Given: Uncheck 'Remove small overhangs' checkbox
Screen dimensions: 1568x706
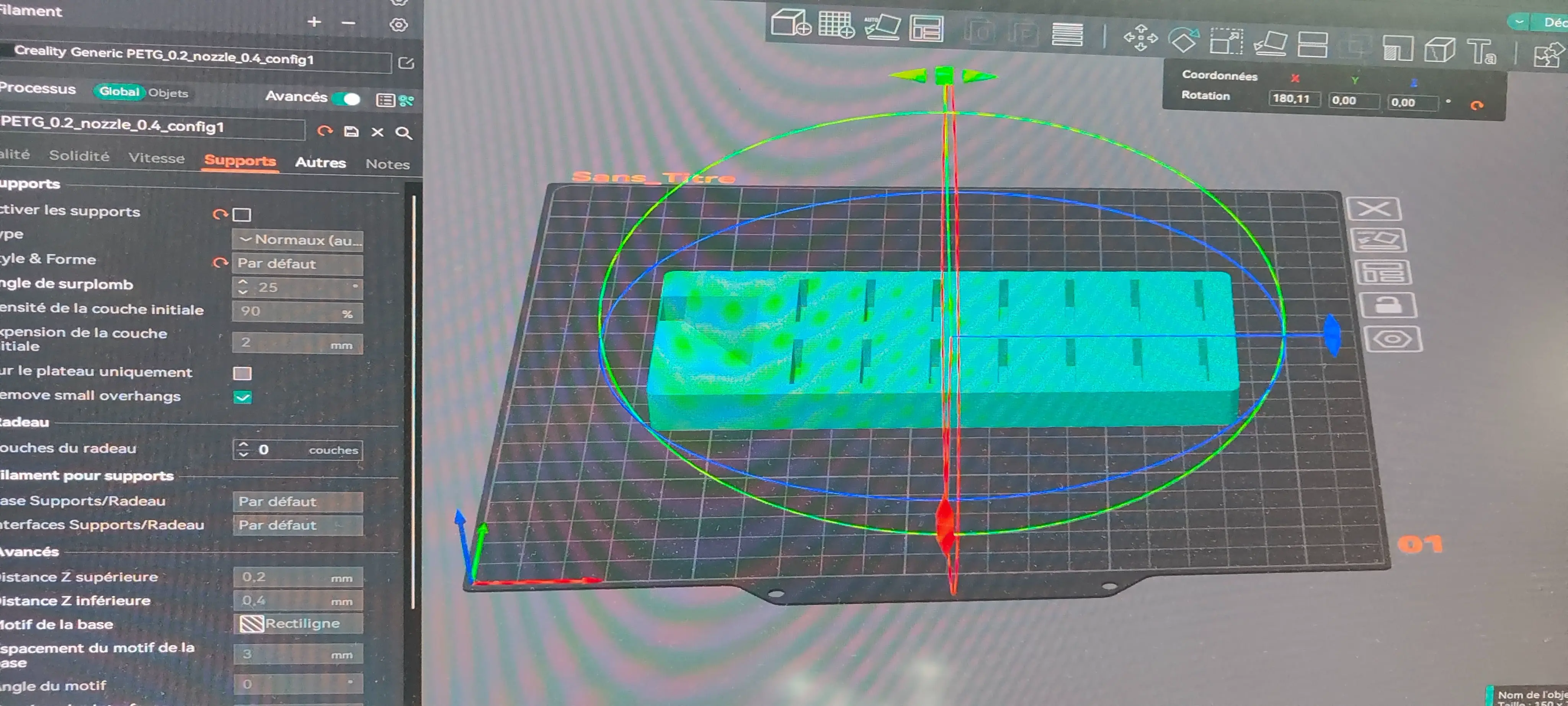Looking at the screenshot, I should (x=242, y=397).
